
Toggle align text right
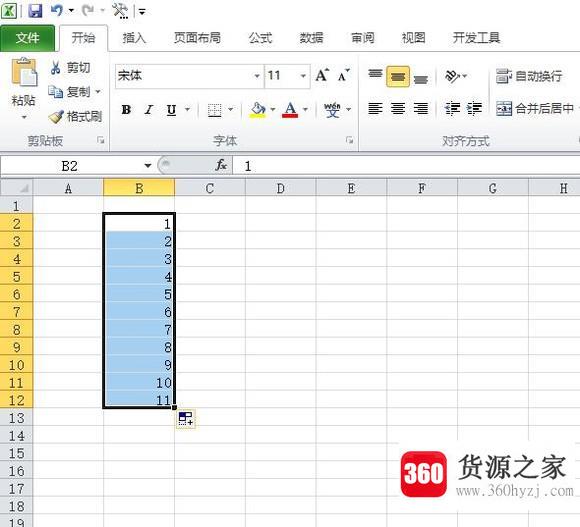tap(421, 109)
